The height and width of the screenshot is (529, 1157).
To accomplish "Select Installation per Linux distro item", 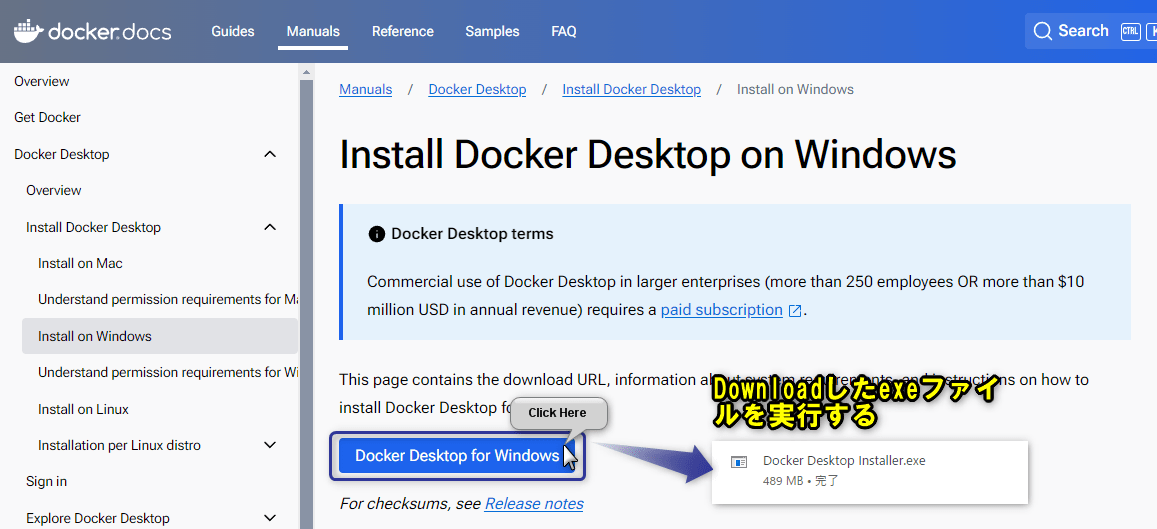I will (120, 445).
